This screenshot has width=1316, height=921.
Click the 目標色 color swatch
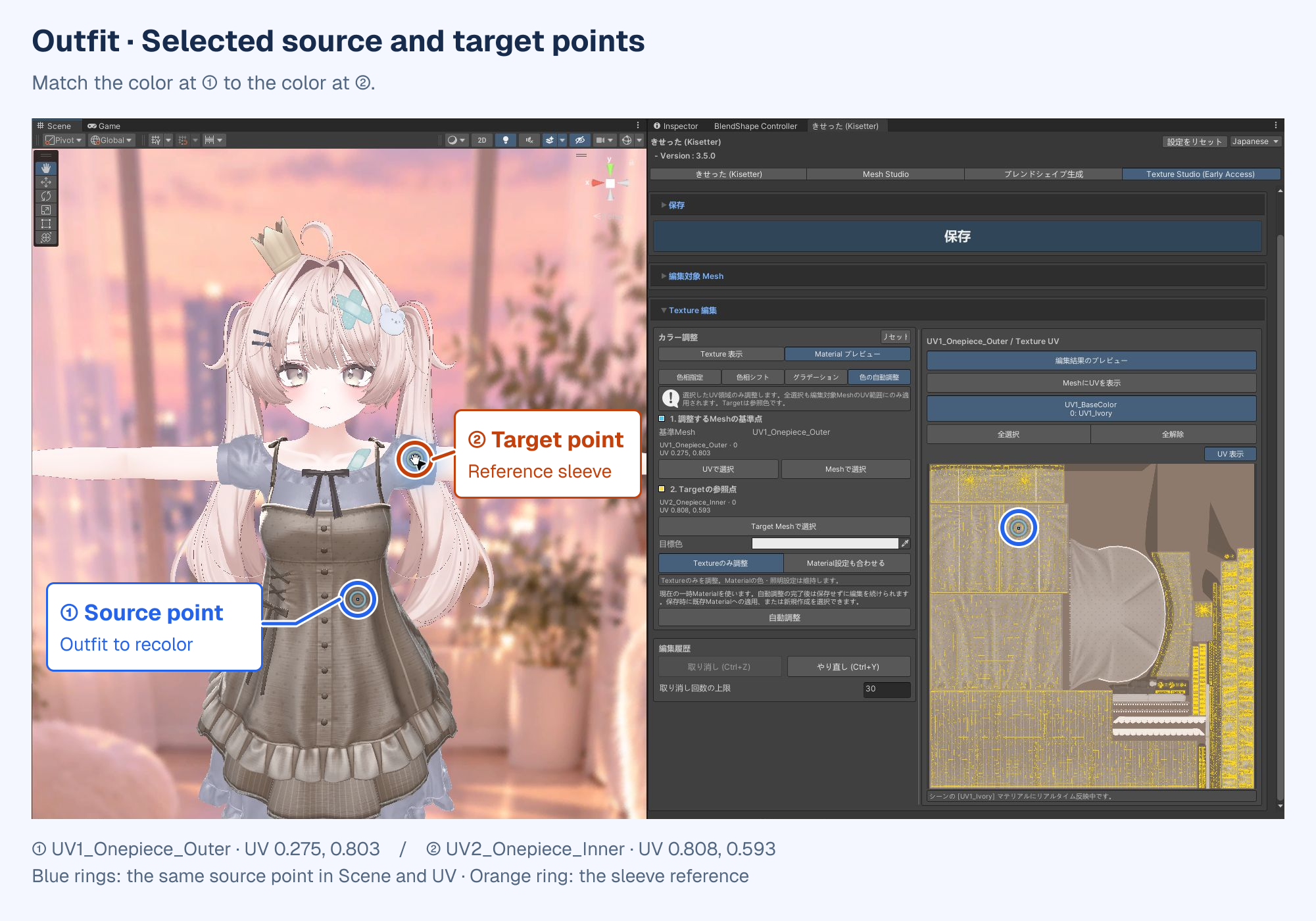tap(825, 543)
